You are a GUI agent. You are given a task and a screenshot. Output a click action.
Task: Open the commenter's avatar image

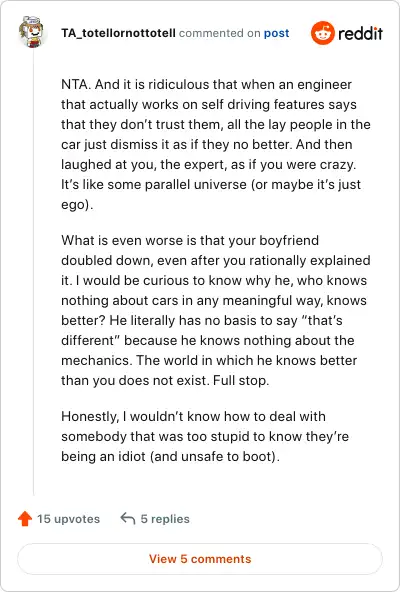(31, 32)
